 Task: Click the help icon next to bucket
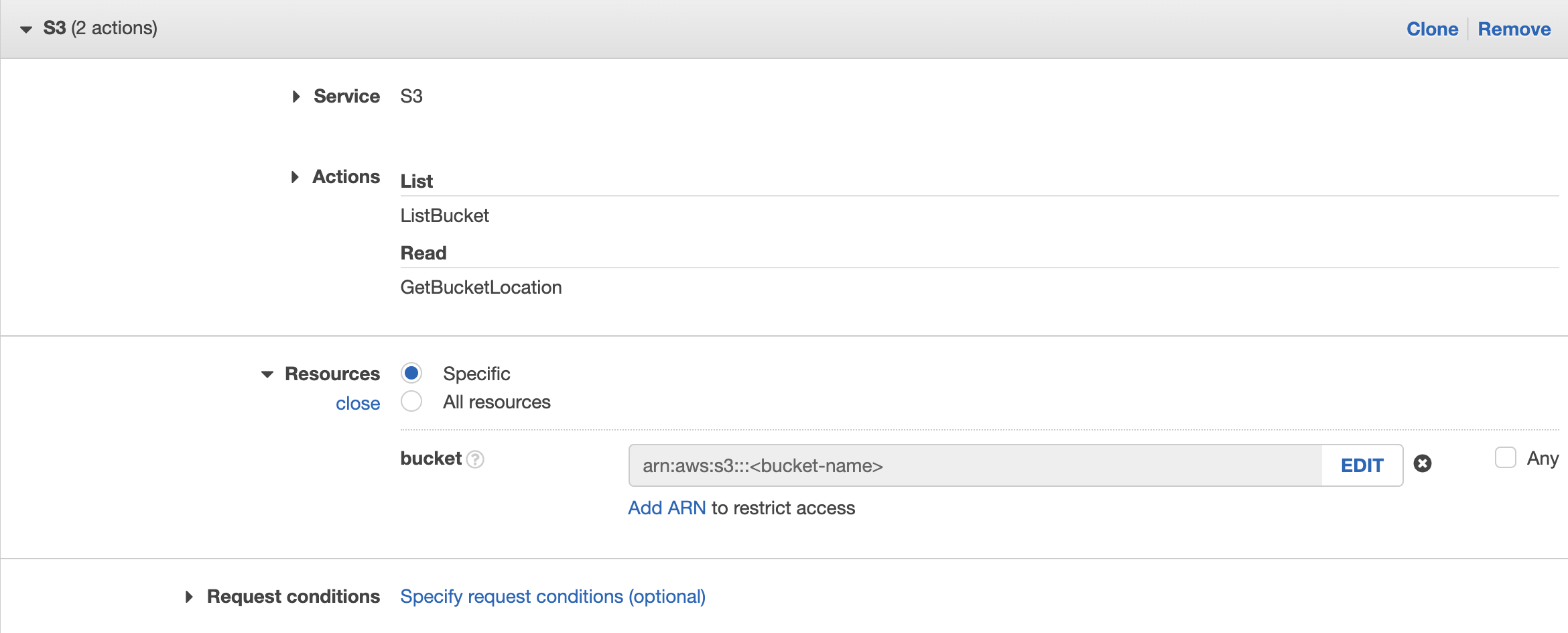pos(475,459)
